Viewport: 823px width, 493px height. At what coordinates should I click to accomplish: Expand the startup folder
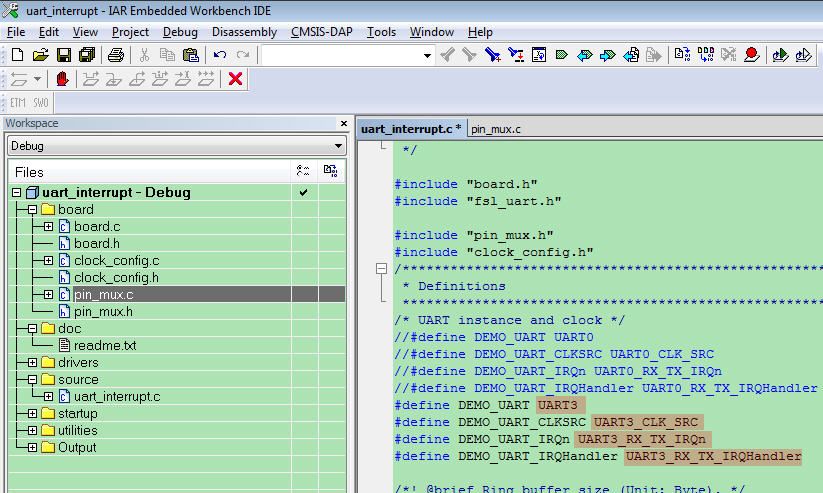pos(33,414)
